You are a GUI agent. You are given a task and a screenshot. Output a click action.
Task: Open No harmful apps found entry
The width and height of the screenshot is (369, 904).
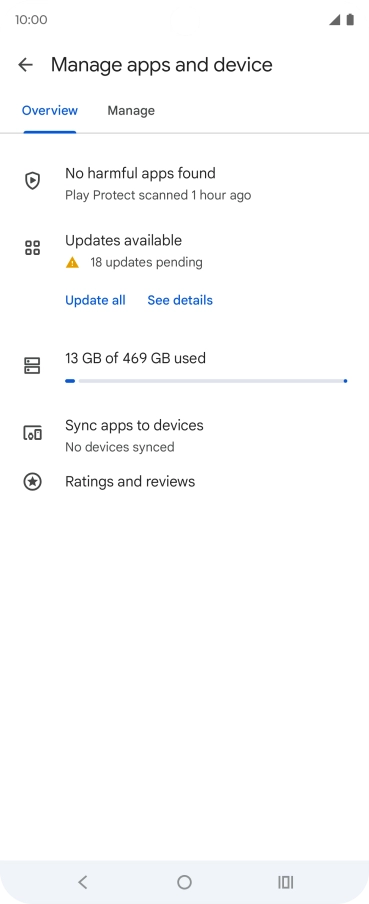coord(184,183)
